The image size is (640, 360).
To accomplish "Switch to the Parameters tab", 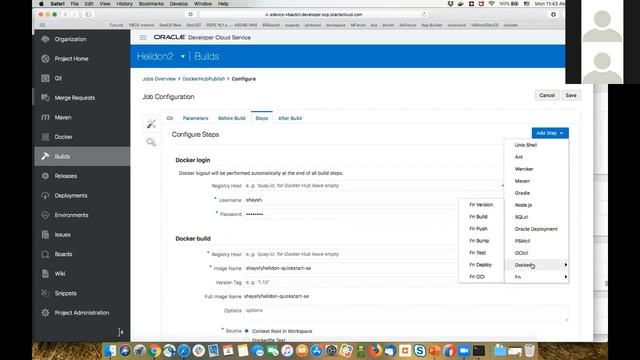I will (x=195, y=118).
